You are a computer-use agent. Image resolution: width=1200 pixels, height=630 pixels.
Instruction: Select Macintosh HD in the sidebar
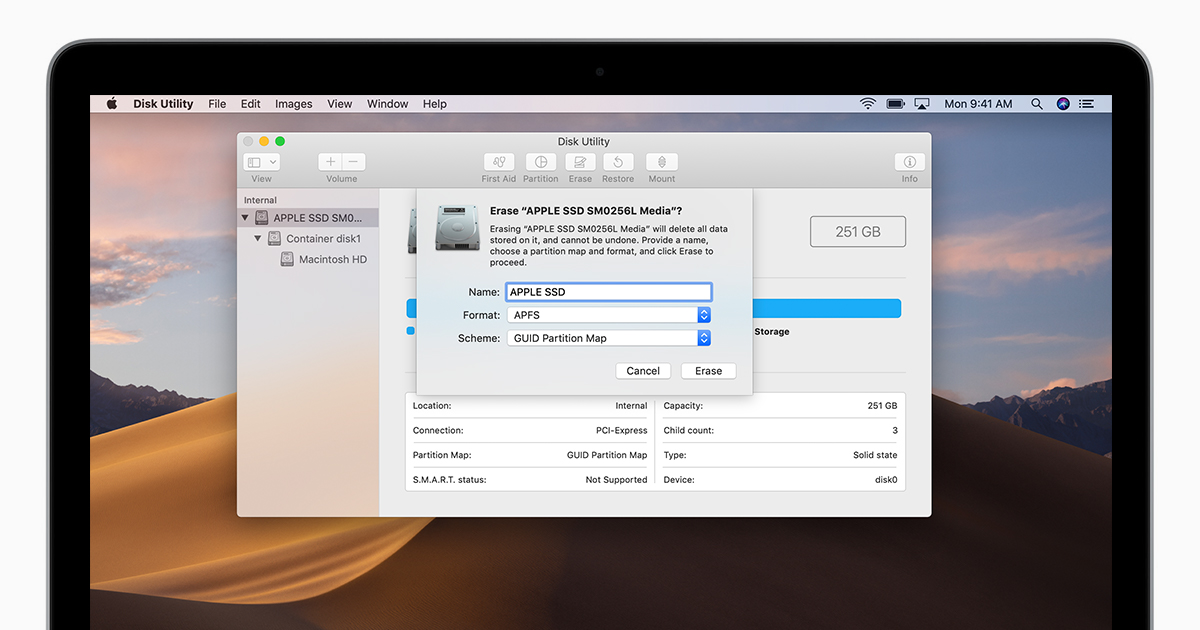pos(332,260)
